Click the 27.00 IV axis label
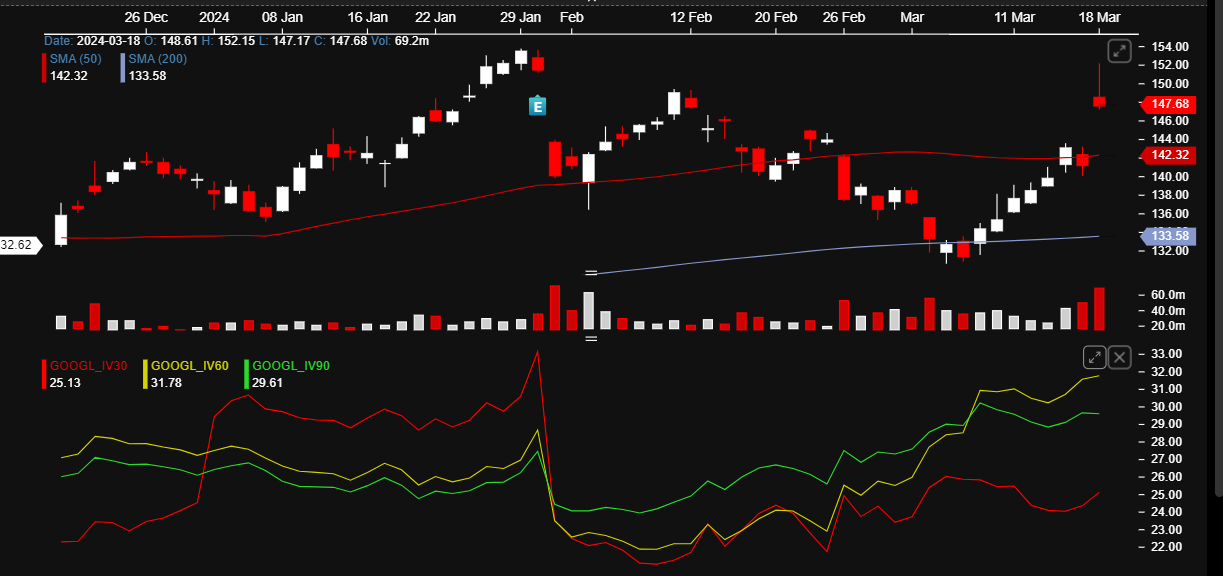Viewport: 1223px width, 576px height. [x=1167, y=459]
